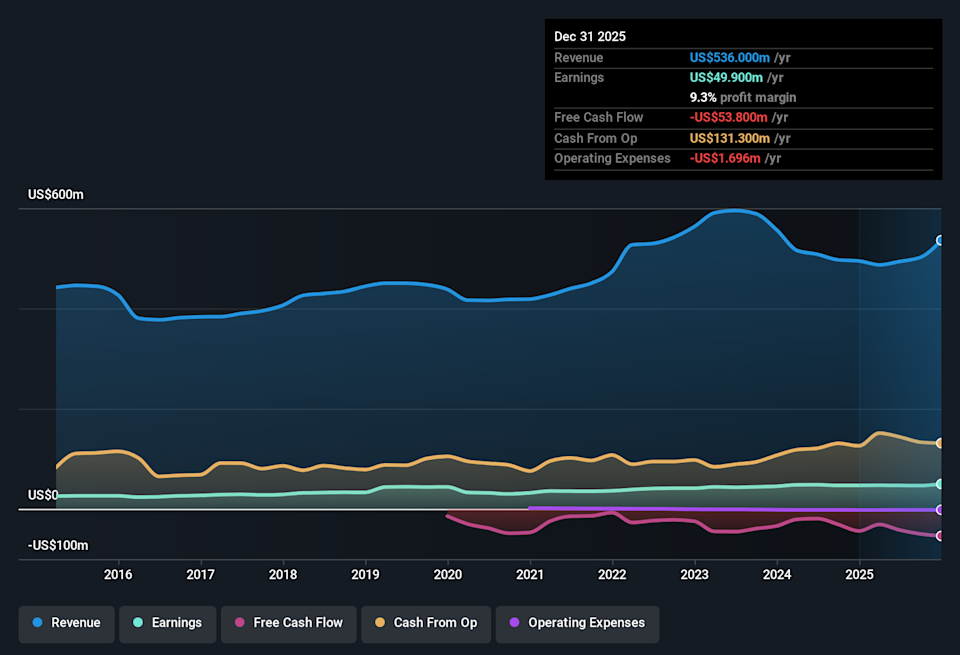This screenshot has height=655, width=960.
Task: Click the 2025 x-axis label
Action: (x=858, y=574)
